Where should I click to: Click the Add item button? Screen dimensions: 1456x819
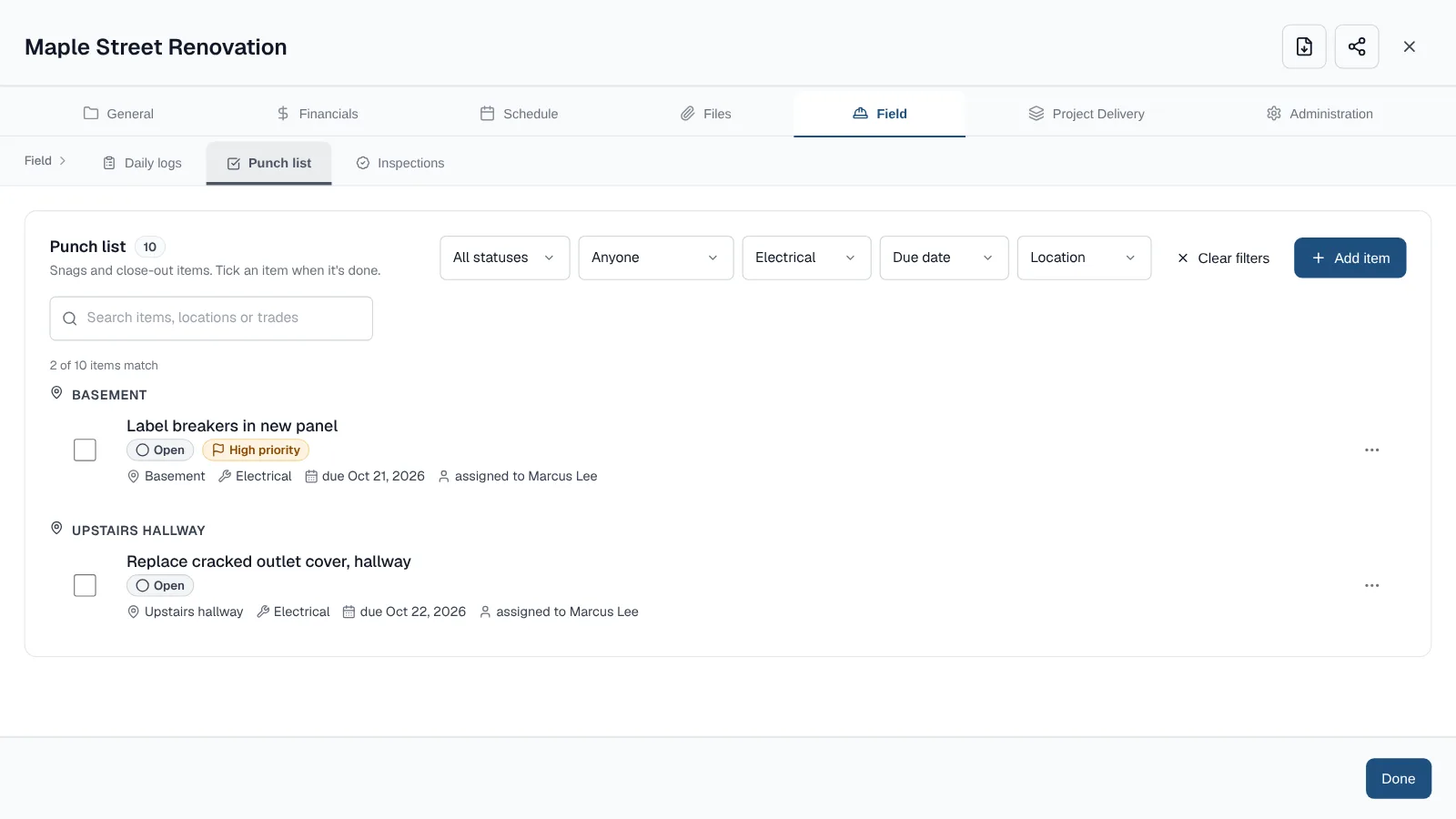point(1350,258)
